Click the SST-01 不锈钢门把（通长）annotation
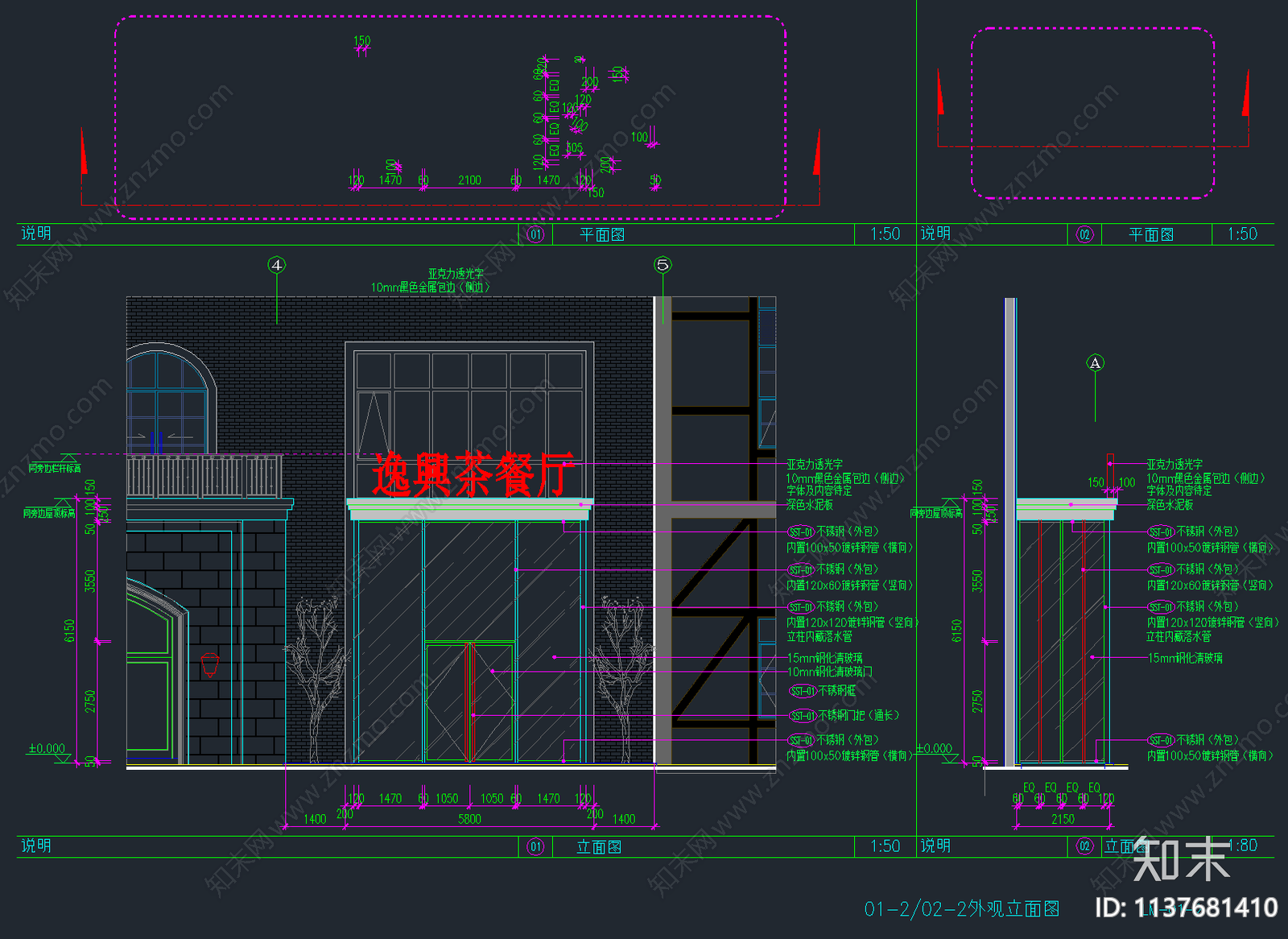This screenshot has height=939, width=1288. (844, 715)
